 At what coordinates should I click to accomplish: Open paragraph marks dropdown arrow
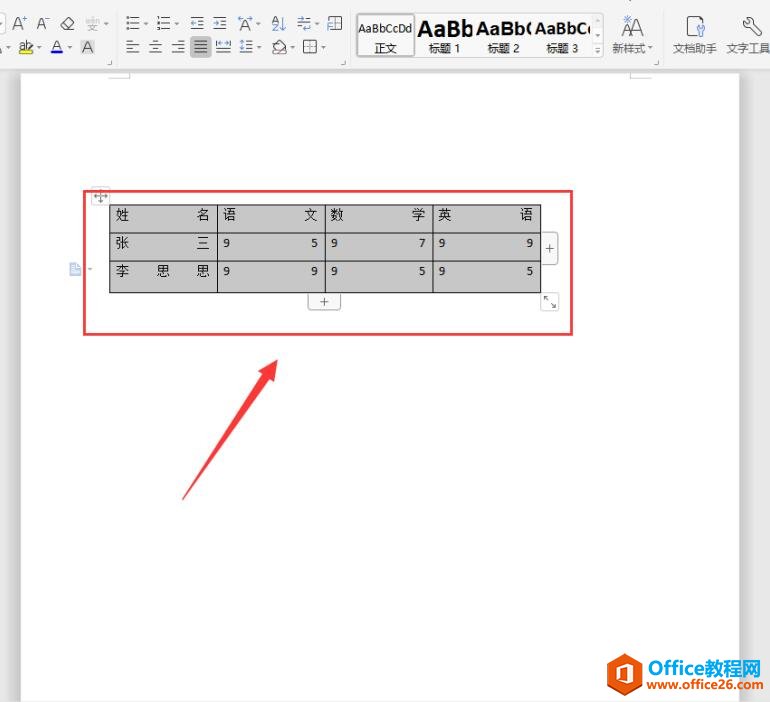tap(317, 24)
